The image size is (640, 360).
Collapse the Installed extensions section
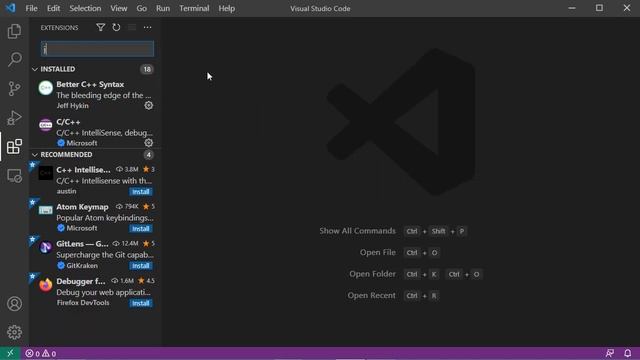tap(35, 69)
